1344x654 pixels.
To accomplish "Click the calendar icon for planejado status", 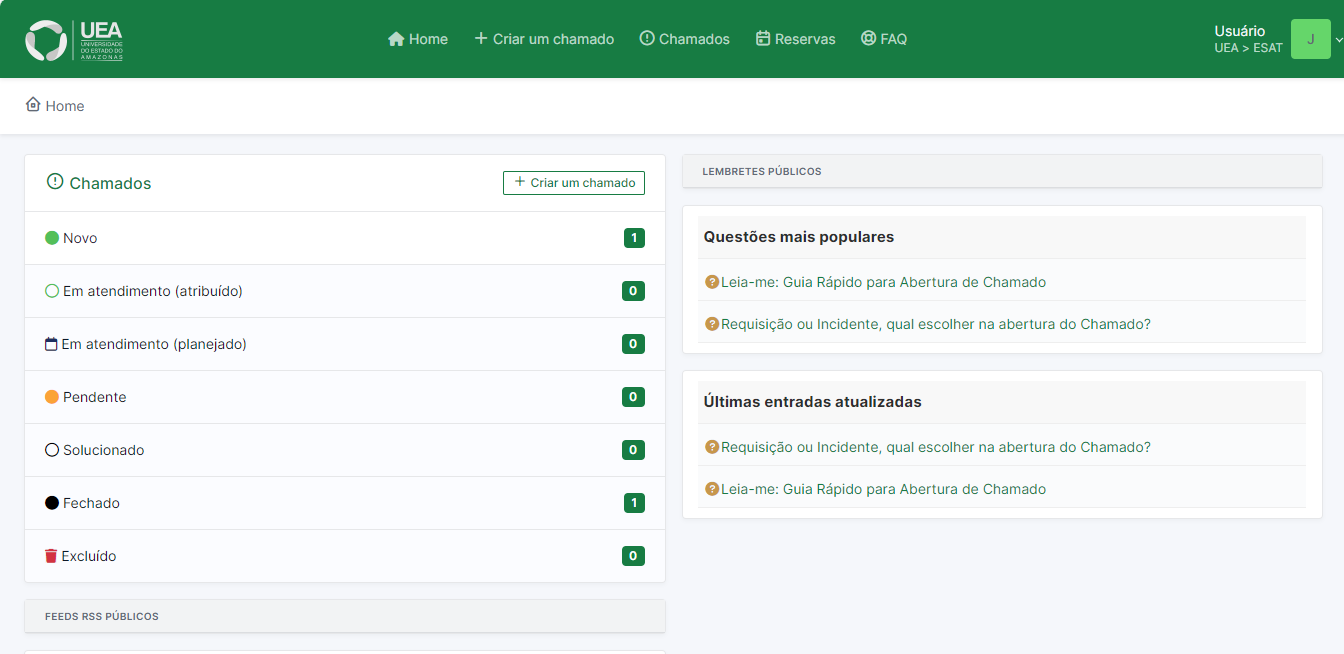I will point(52,344).
